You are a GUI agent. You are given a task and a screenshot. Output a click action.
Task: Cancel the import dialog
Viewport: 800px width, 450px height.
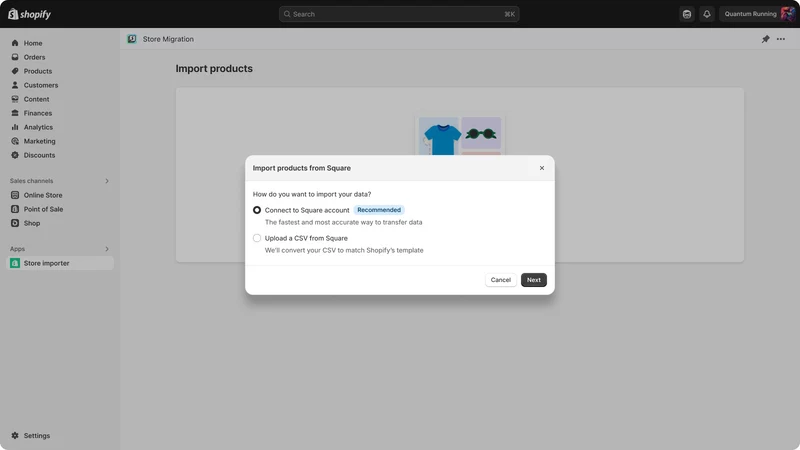(x=501, y=280)
